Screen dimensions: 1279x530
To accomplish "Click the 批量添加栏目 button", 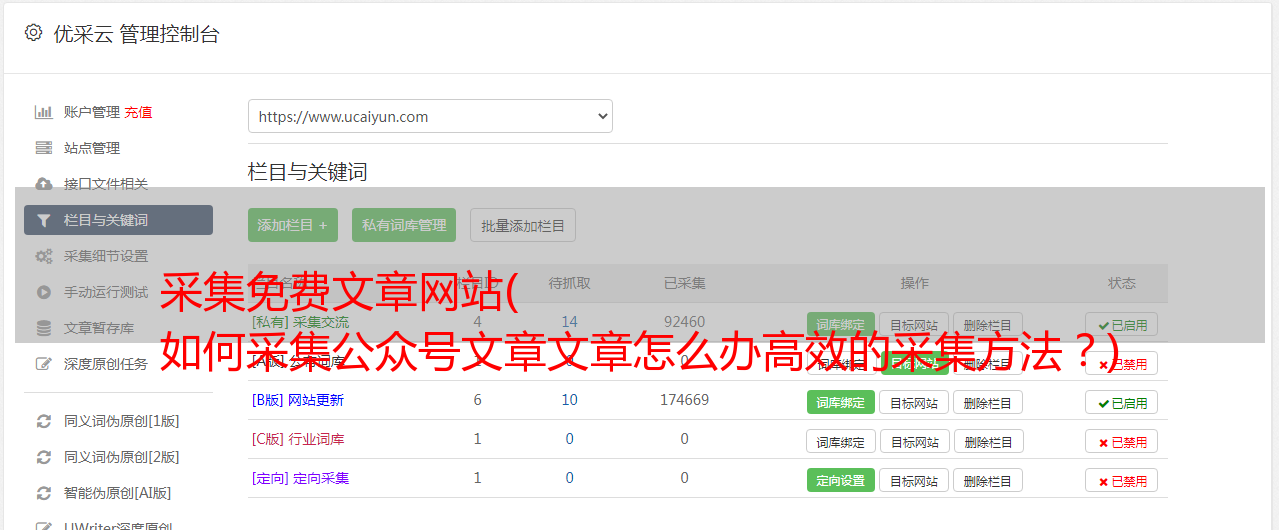I will click(523, 225).
